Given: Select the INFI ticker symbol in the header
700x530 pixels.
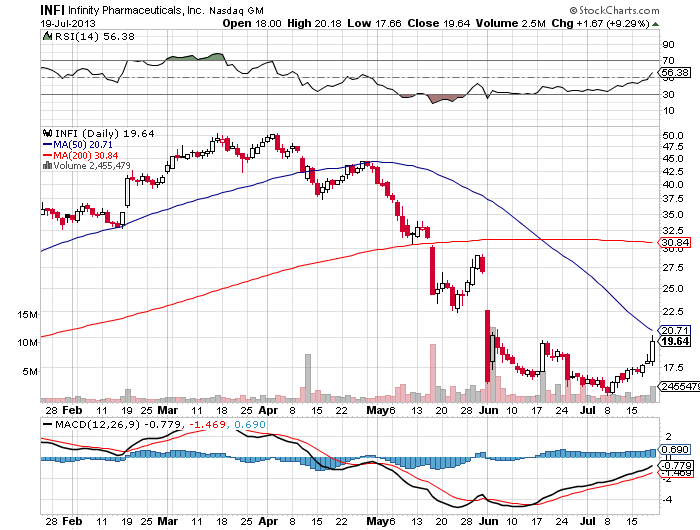Looking at the screenshot, I should (x=52, y=10).
